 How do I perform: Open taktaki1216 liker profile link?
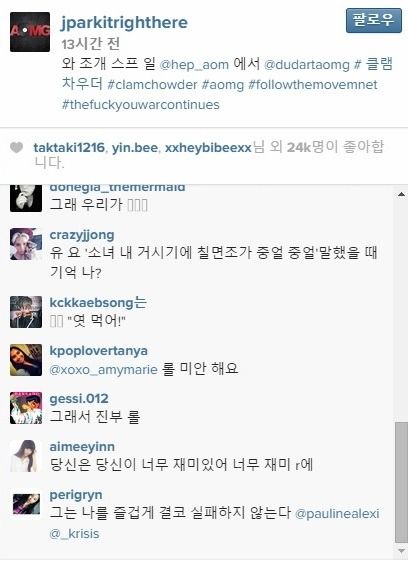pyautogui.click(x=69, y=148)
